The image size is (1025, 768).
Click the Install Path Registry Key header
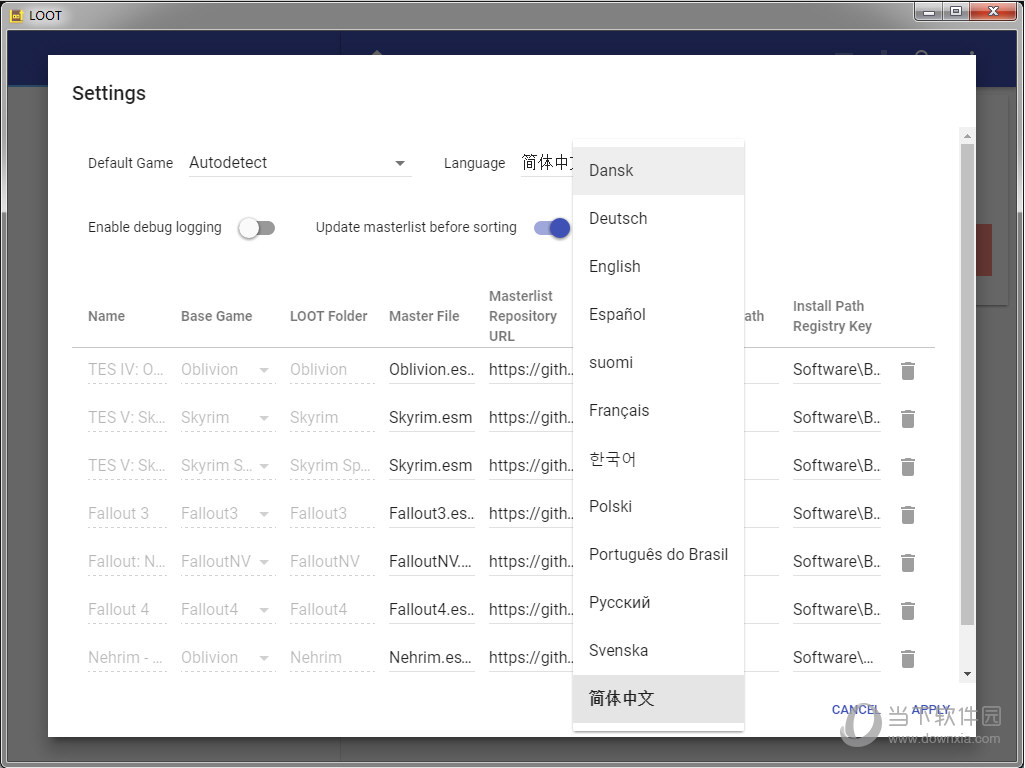click(x=832, y=316)
